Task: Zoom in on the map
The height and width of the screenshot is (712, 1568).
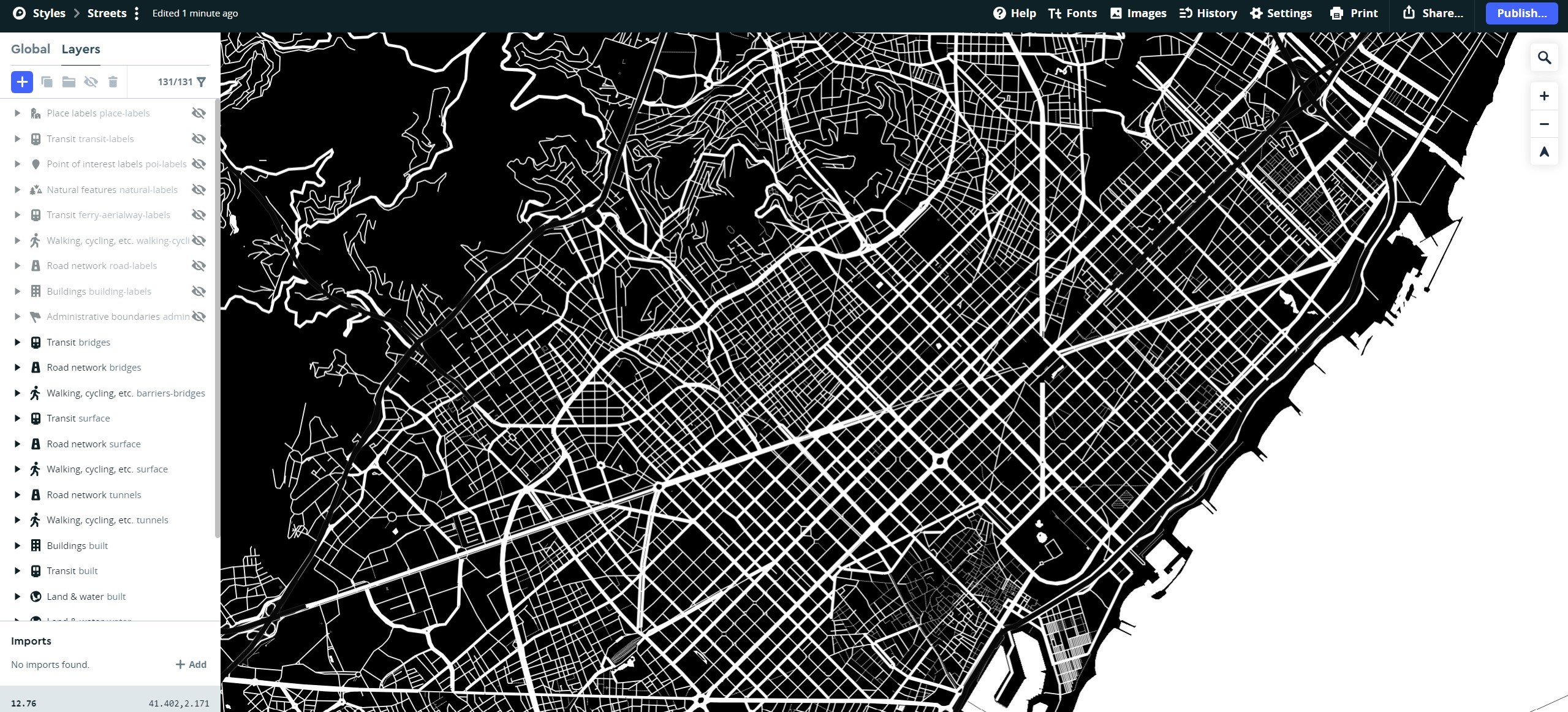Action: (1543, 96)
